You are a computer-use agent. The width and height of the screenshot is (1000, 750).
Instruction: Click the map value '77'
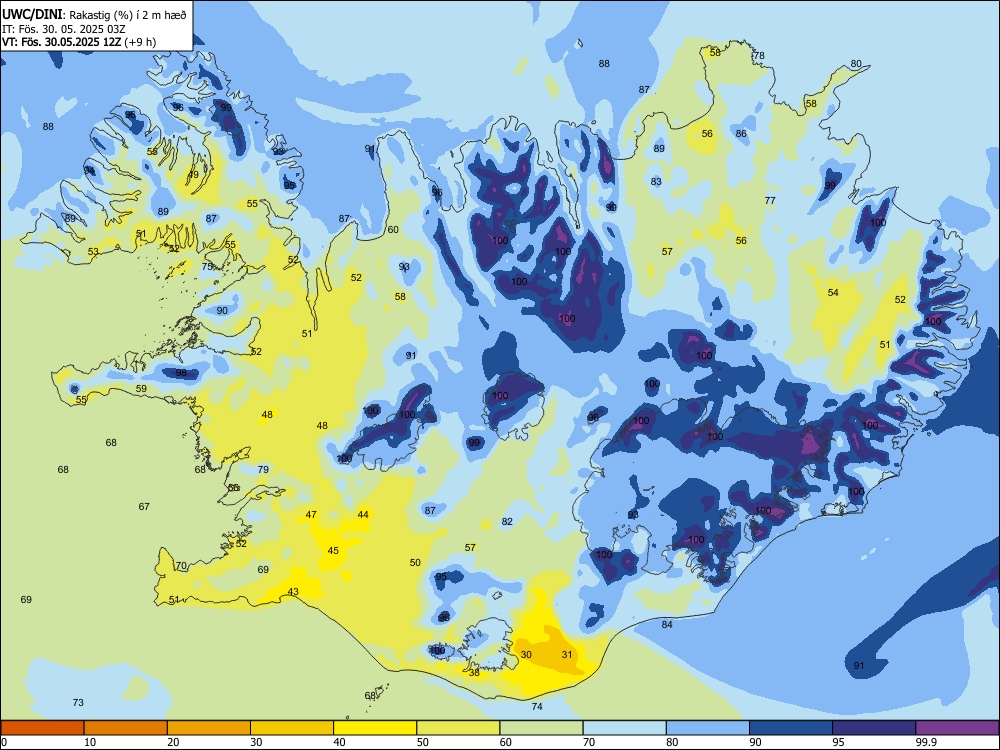(x=770, y=200)
